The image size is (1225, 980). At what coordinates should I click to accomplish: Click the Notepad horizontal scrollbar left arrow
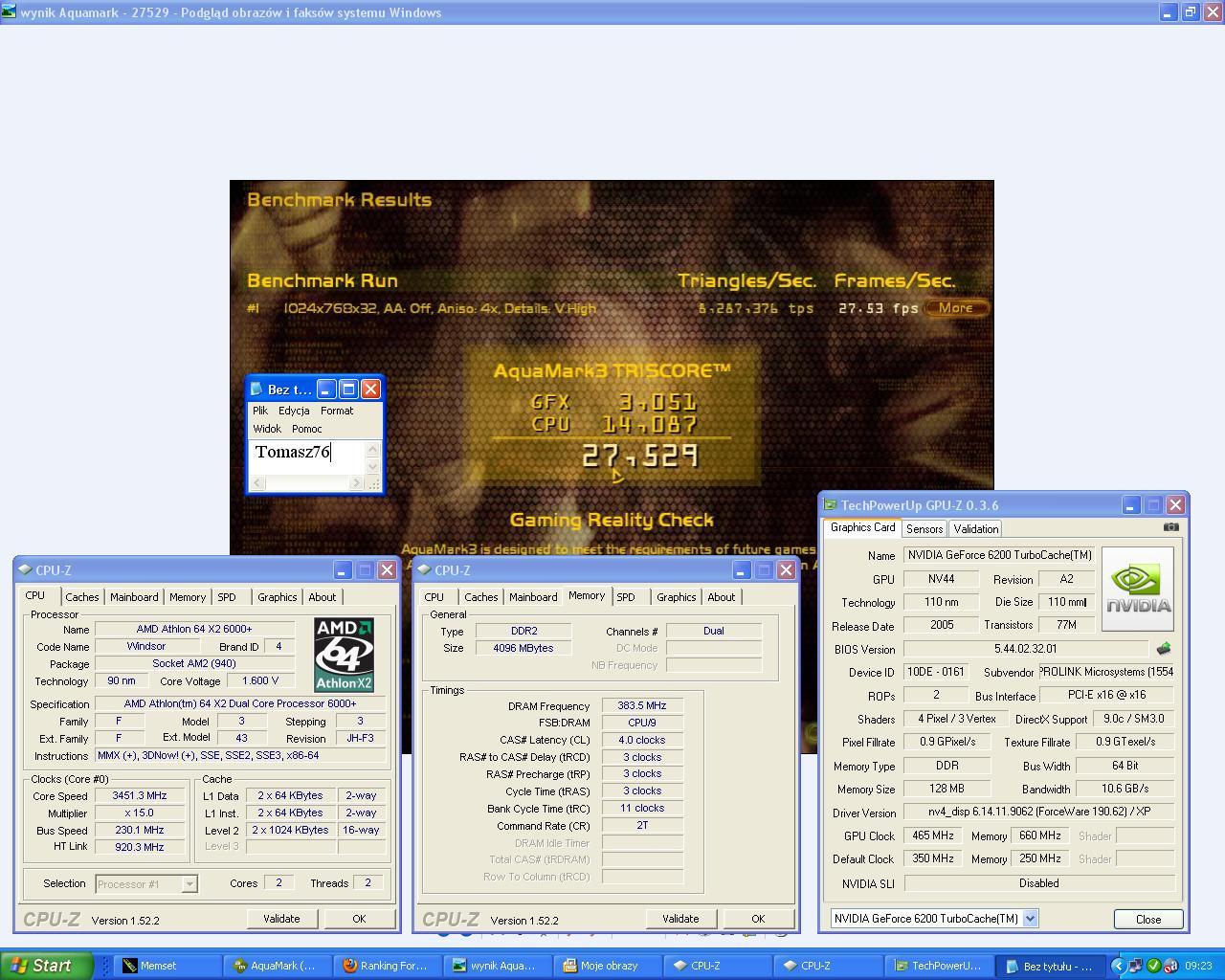[x=258, y=483]
